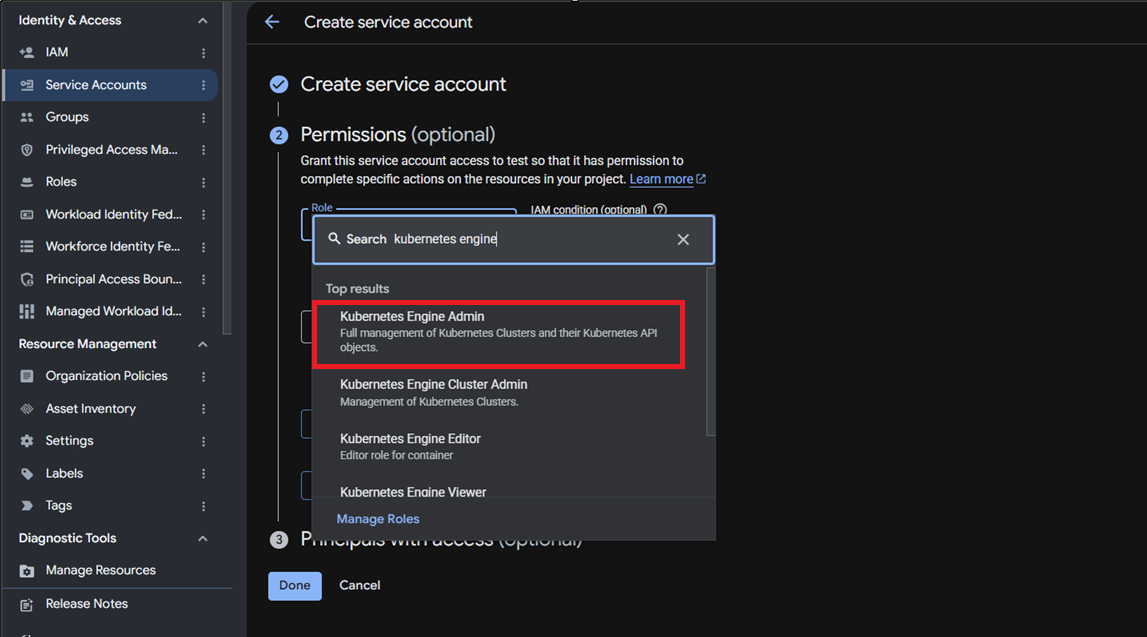Click the Groups people icon

(x=27, y=117)
